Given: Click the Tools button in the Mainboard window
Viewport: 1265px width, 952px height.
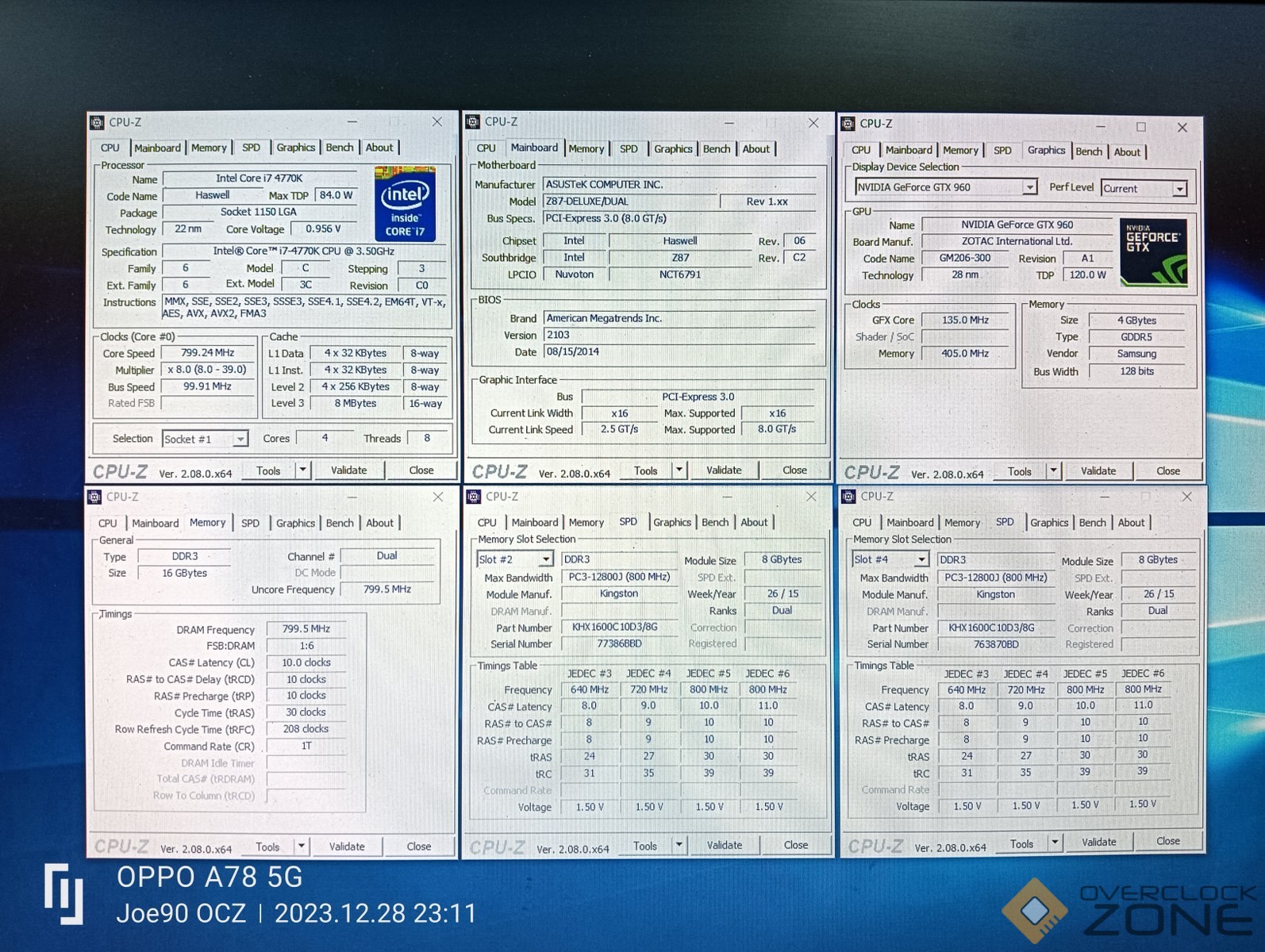Looking at the screenshot, I should [645, 470].
